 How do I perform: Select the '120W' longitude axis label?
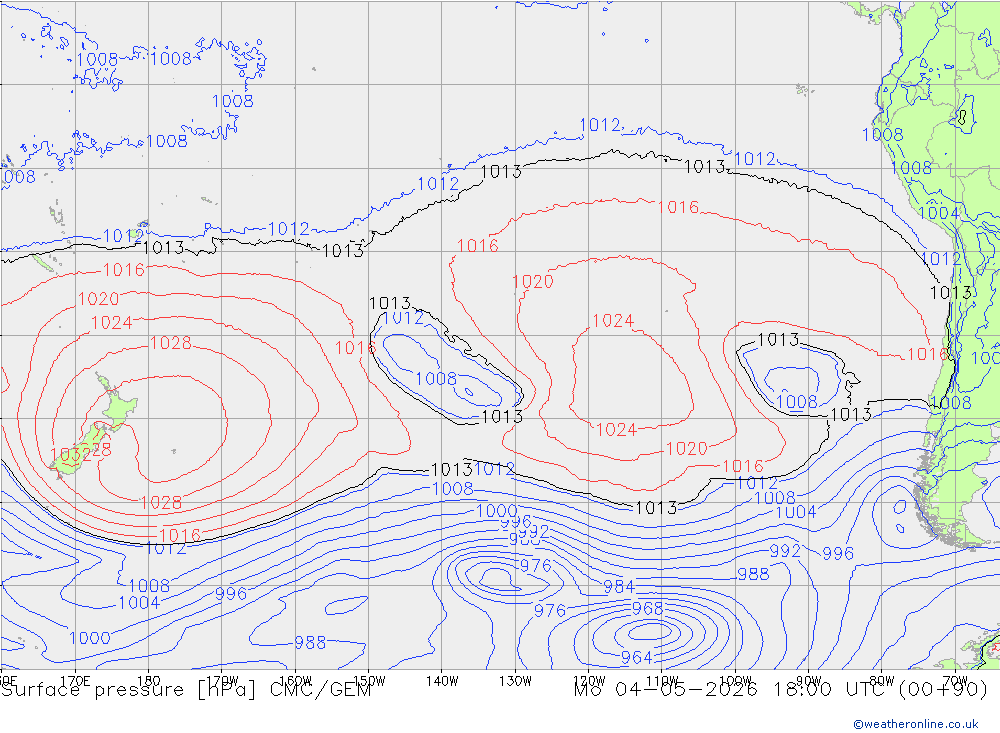pyautogui.click(x=589, y=681)
